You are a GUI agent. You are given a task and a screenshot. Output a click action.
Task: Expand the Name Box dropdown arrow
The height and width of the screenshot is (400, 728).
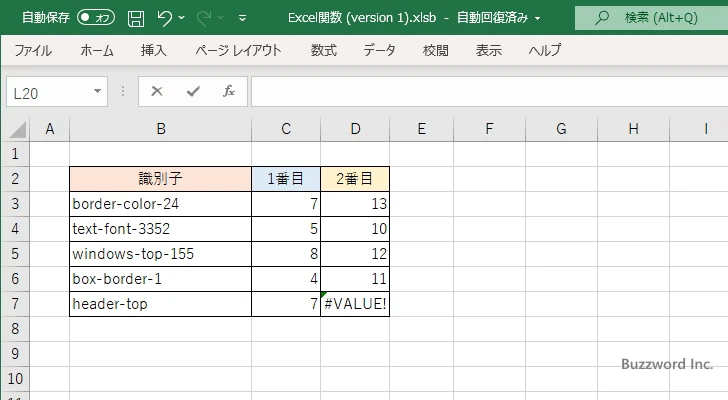pyautogui.click(x=98, y=91)
